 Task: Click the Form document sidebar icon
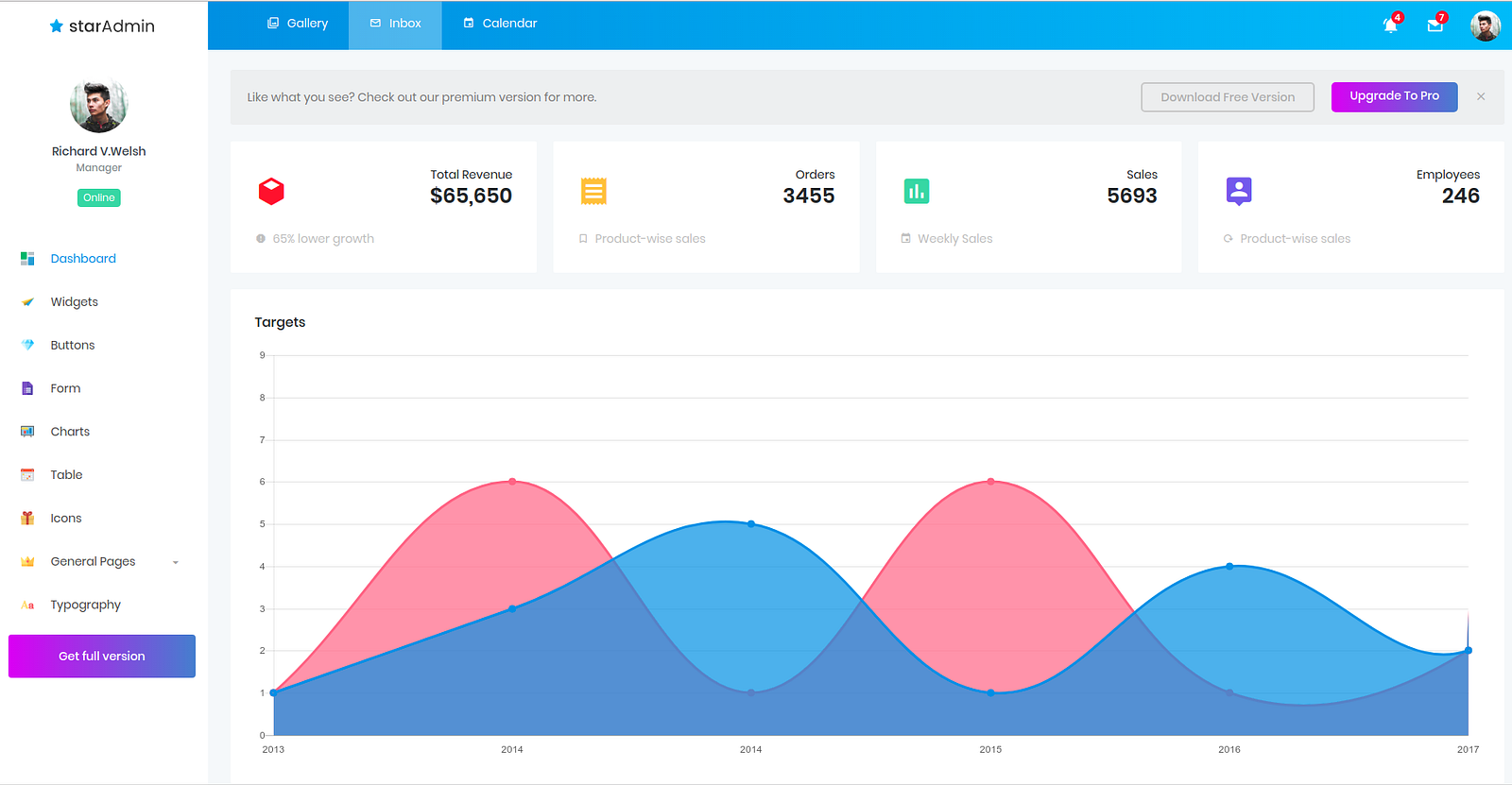27,388
